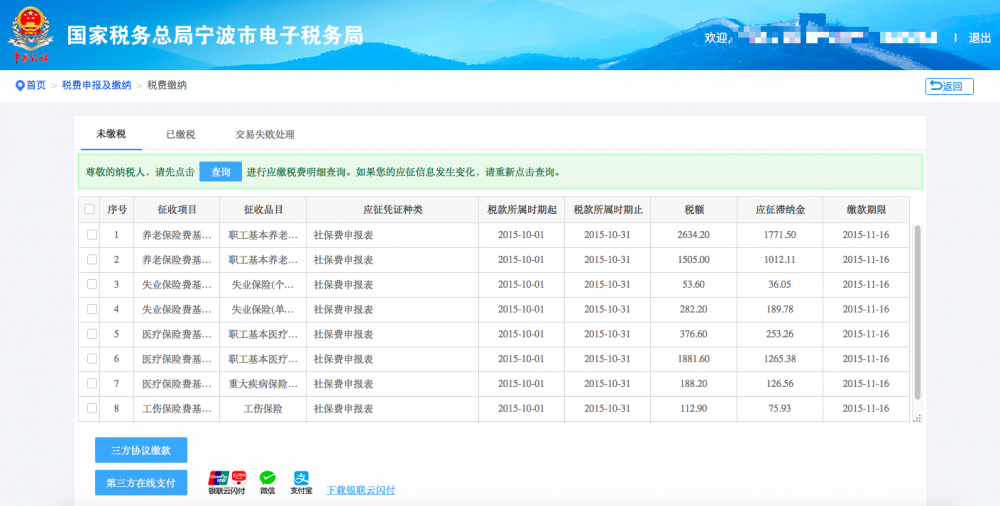Click the 三方协议缴款 button
The width and height of the screenshot is (1000, 506).
[x=141, y=450]
